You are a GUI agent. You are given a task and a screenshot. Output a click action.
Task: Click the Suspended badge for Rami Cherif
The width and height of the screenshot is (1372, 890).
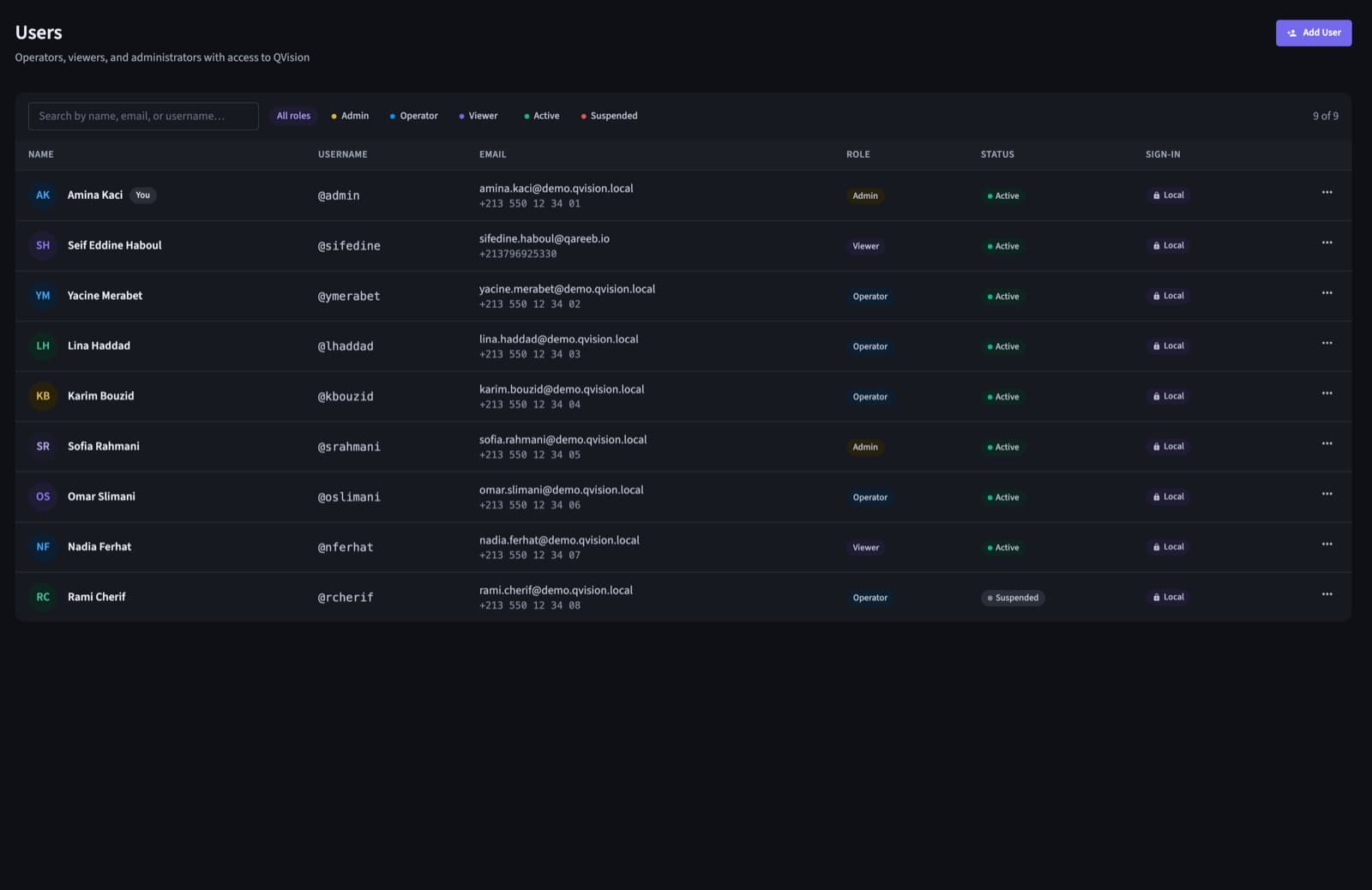(x=1013, y=598)
